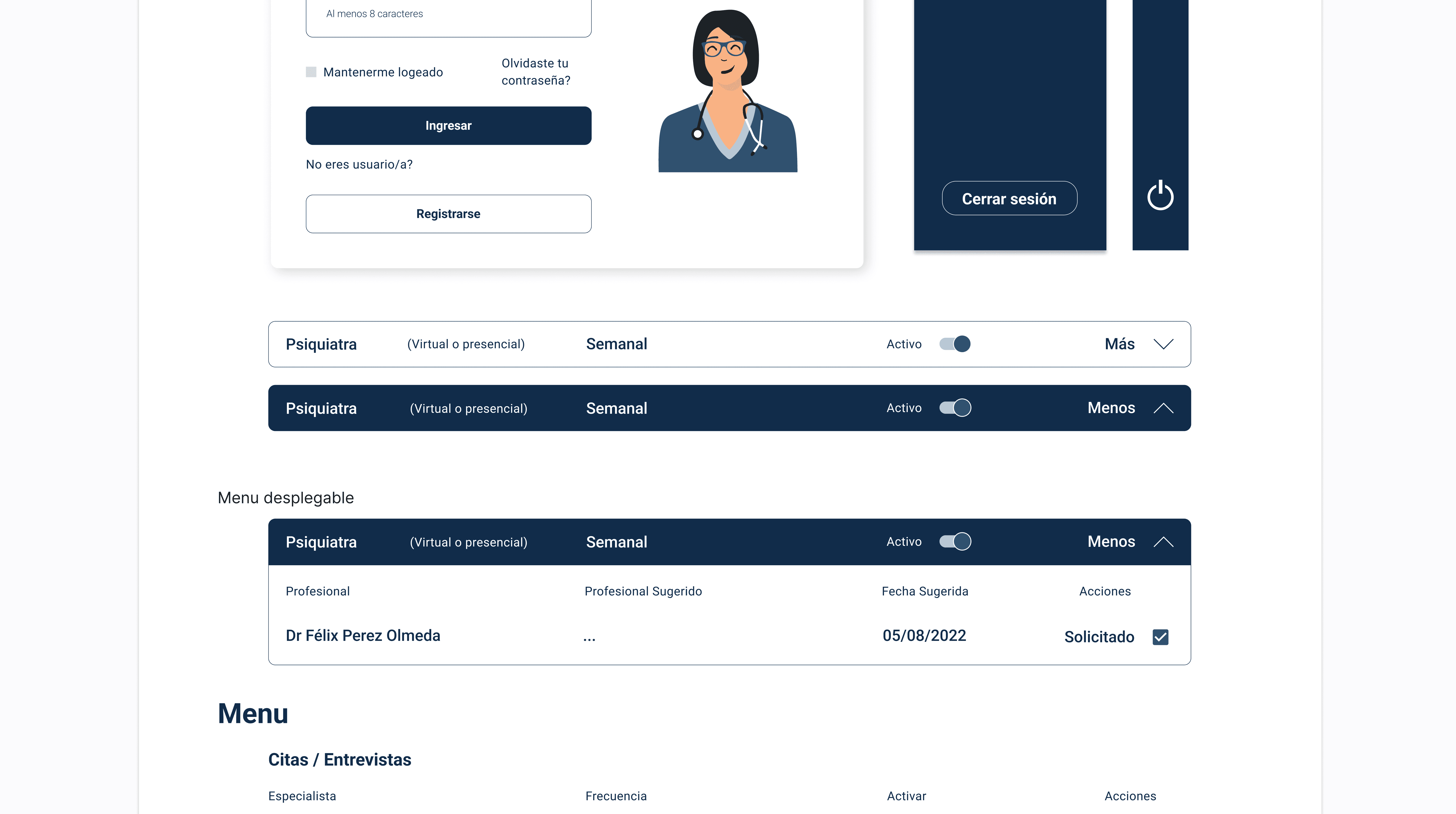Toggle Activo switch on middle dark row
This screenshot has width=1456, height=814.
955,408
